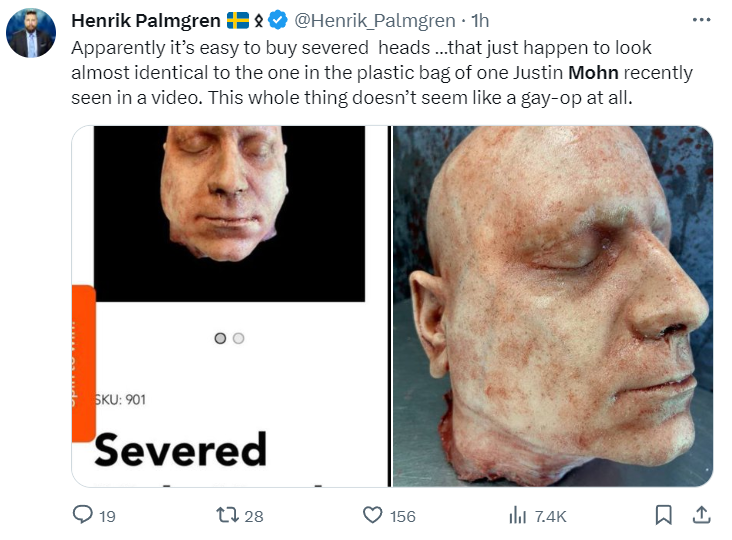The width and height of the screenshot is (732, 540).
Task: Open the right side-profile head image
Action: tap(552, 306)
